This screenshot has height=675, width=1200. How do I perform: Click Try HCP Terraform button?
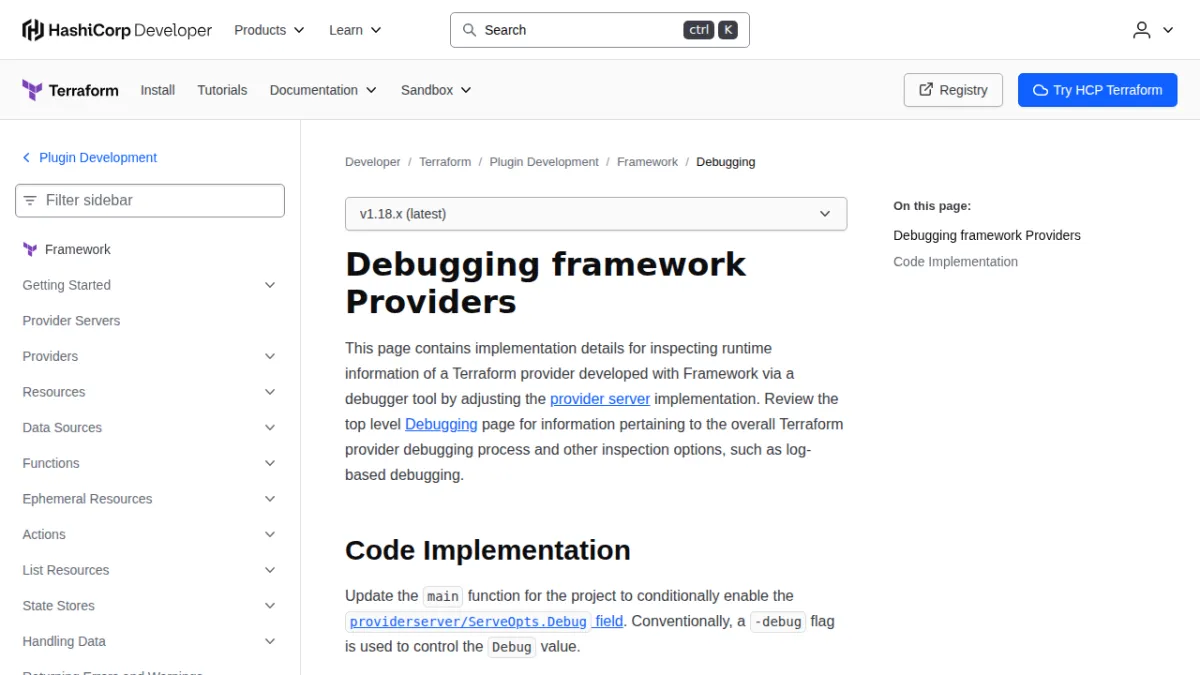[1098, 90]
